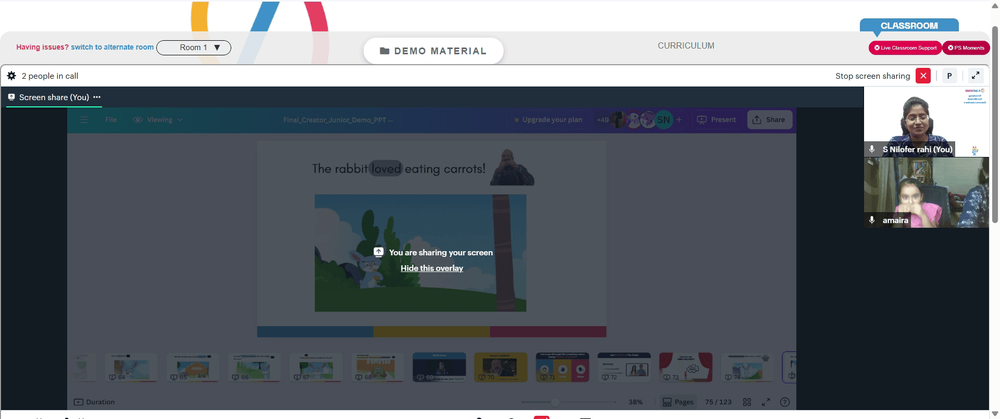The width and height of the screenshot is (1000, 419).
Task: Open File menu in shared Canva window
Action: (111, 120)
